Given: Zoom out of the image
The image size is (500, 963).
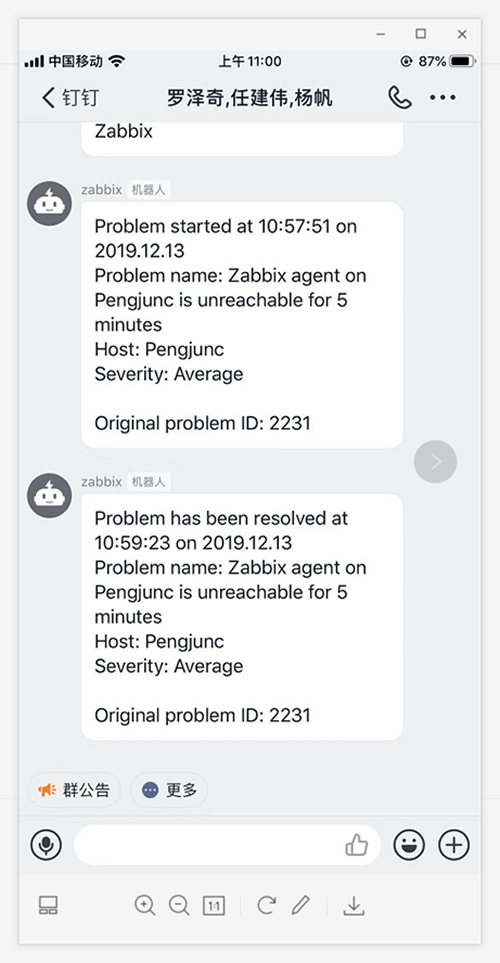Looking at the screenshot, I should (179, 905).
